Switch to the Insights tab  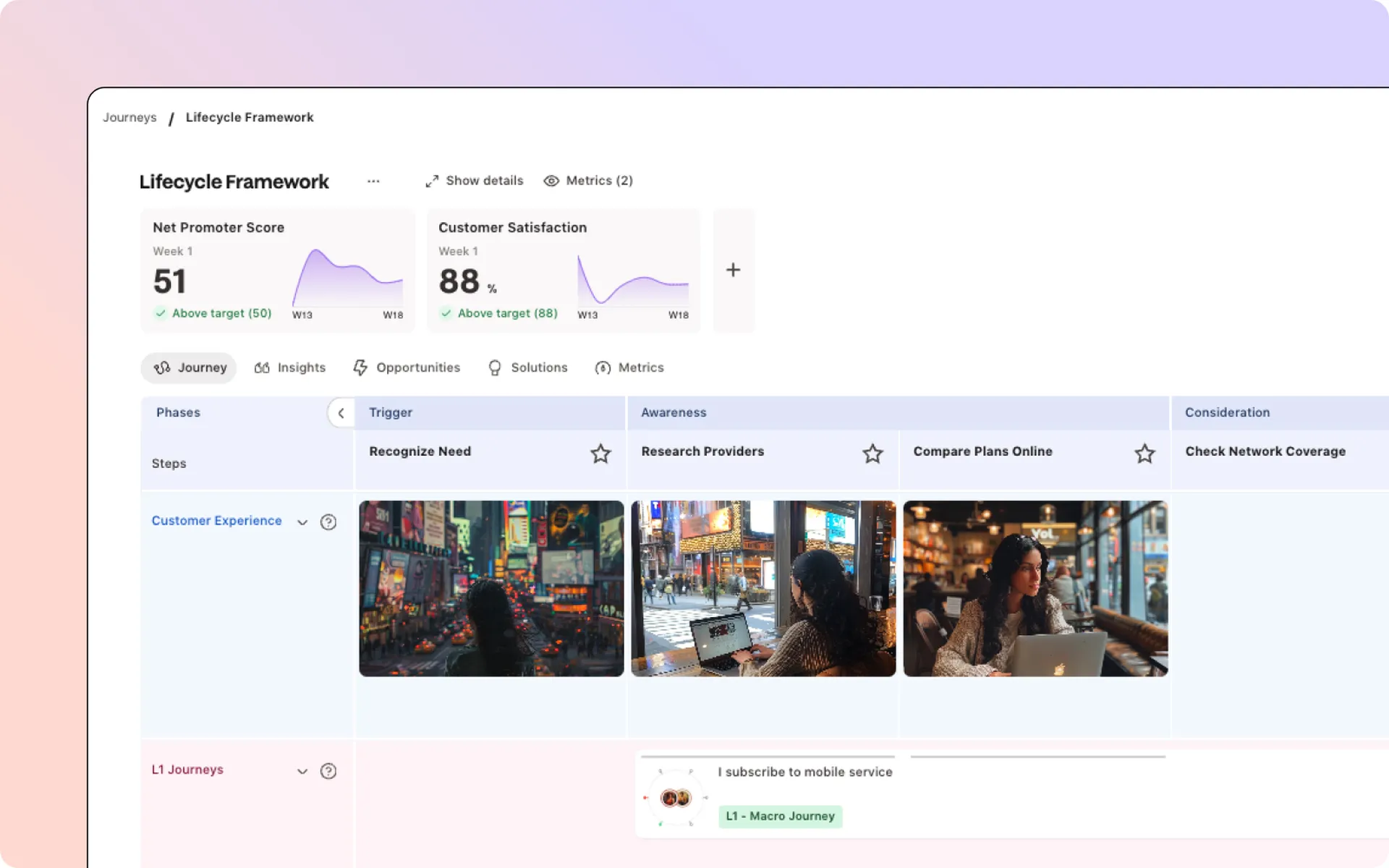click(x=290, y=367)
